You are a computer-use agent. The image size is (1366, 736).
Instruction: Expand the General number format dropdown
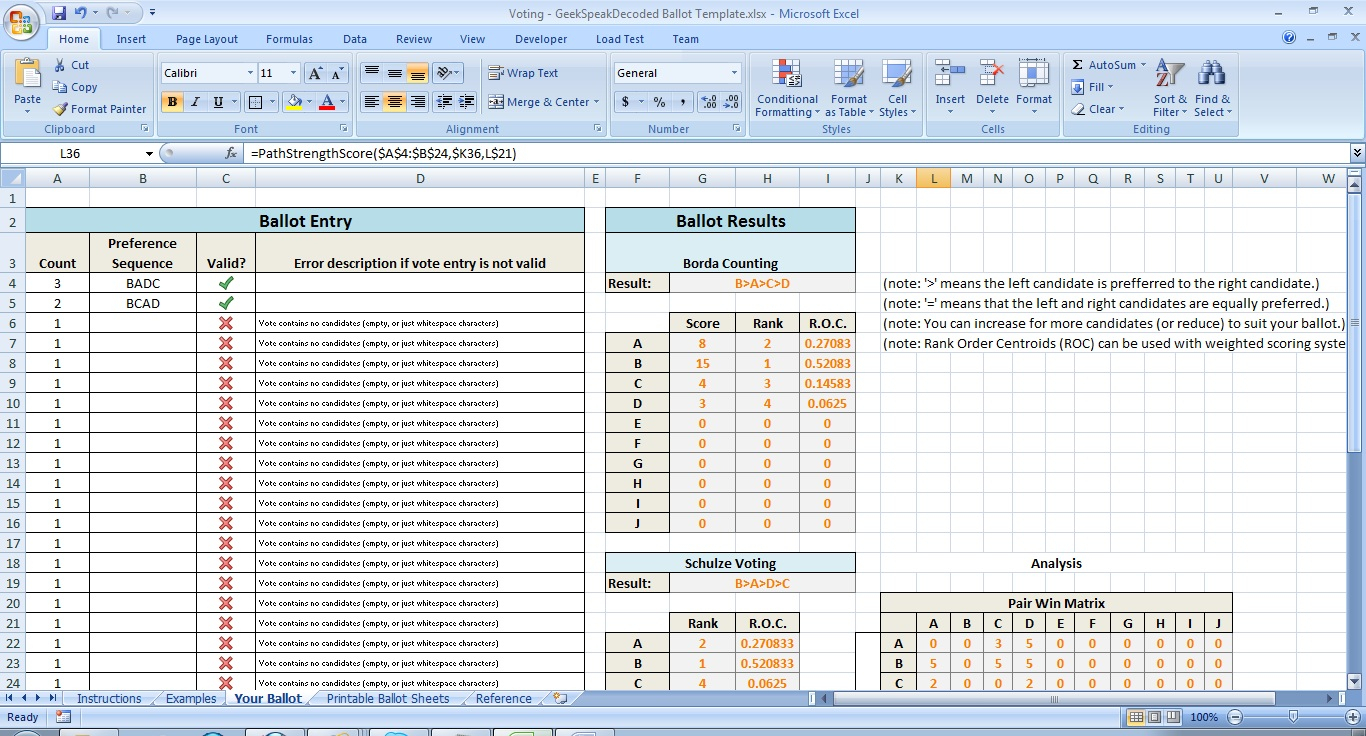tap(734, 73)
